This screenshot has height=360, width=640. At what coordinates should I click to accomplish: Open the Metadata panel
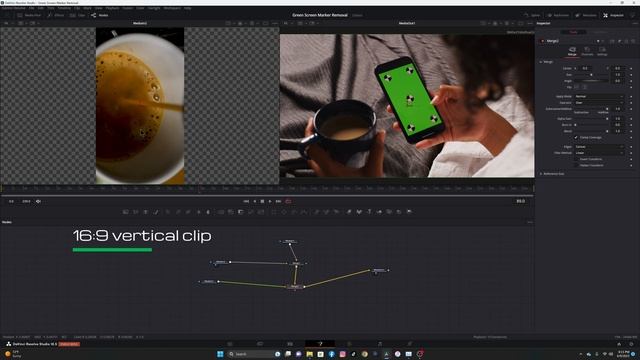click(x=586, y=15)
